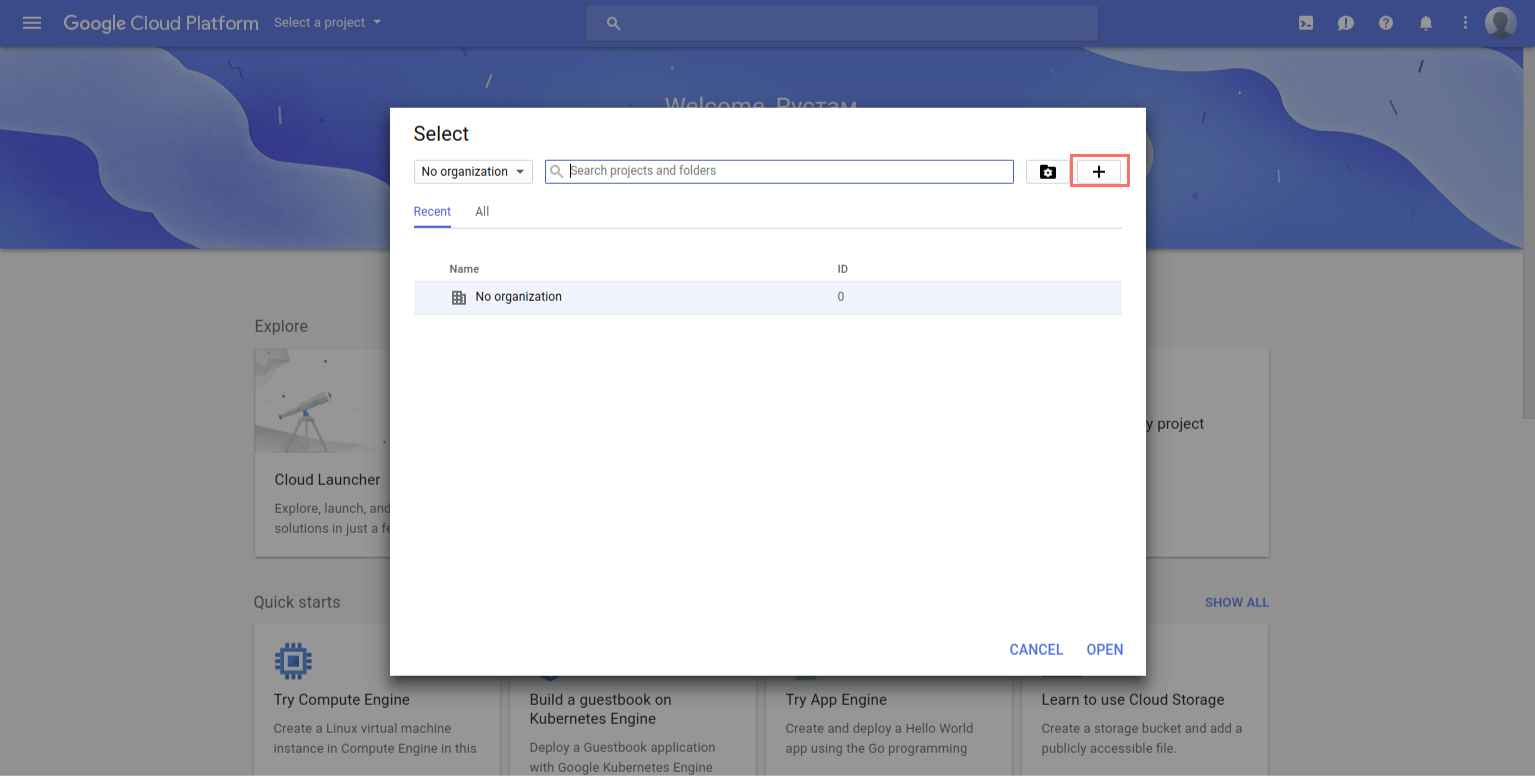This screenshot has height=776, width=1535.
Task: Click the organization building icon in row
Action: click(x=459, y=297)
